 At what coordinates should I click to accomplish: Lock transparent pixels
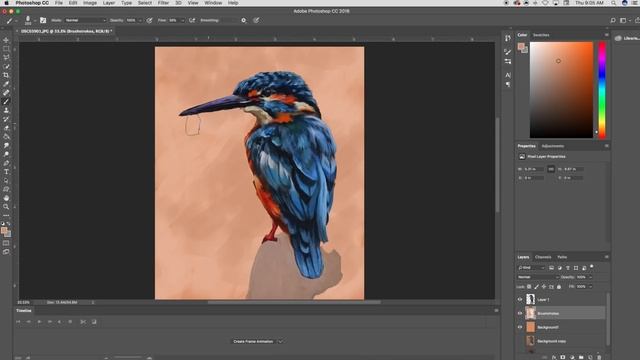pos(529,287)
